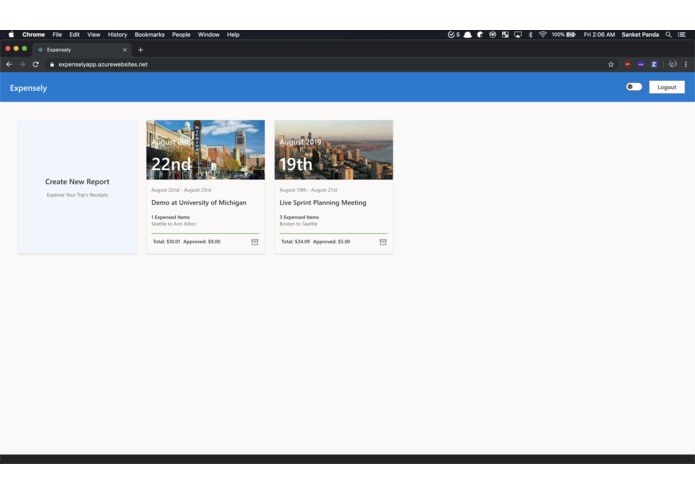
Task: Click the cloud-shaped icon in menu bar
Action: [467, 35]
